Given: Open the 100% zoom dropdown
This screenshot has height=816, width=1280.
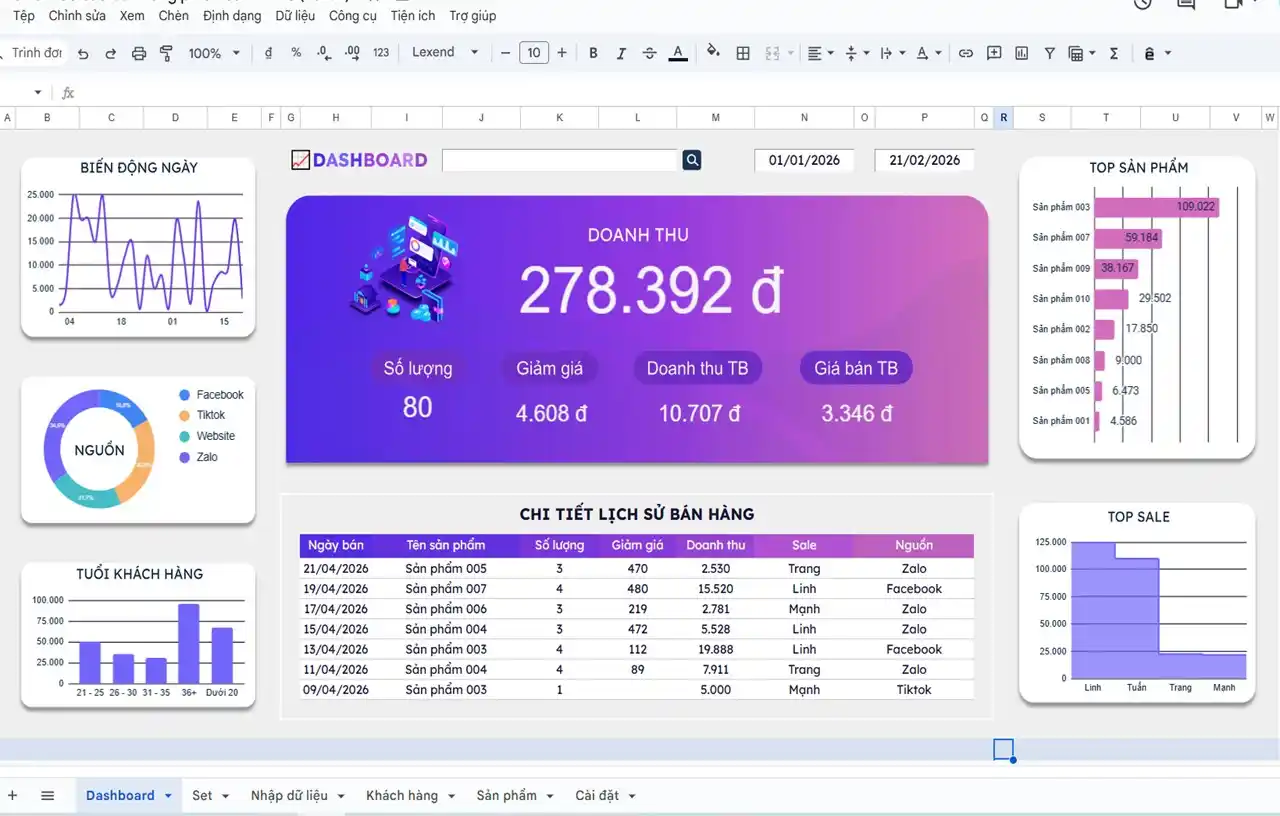Looking at the screenshot, I should (214, 53).
